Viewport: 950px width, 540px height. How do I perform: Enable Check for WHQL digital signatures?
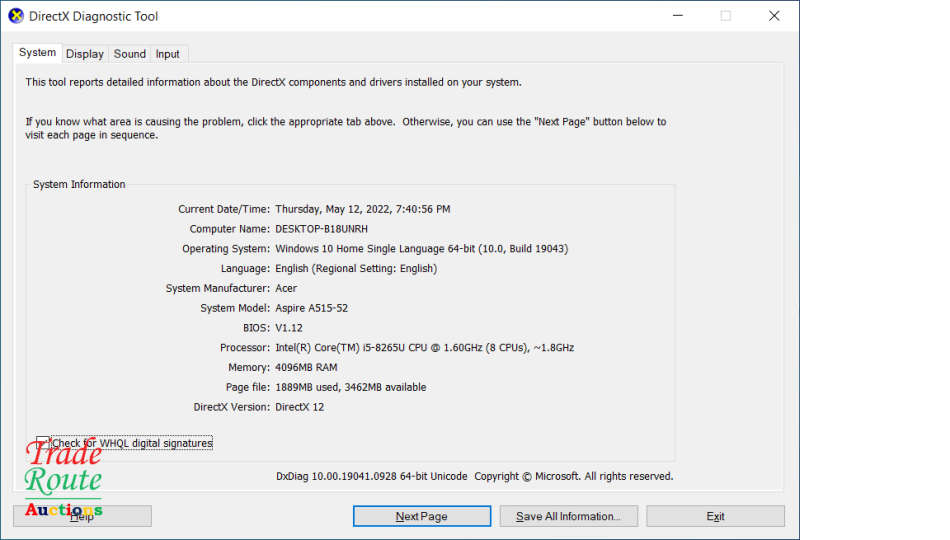pos(43,443)
